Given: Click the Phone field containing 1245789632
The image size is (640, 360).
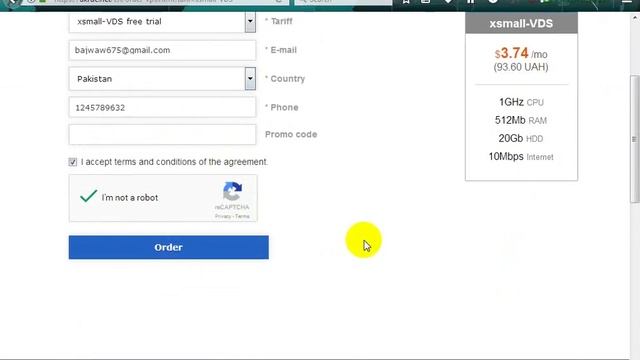Looking at the screenshot, I should 162,107.
